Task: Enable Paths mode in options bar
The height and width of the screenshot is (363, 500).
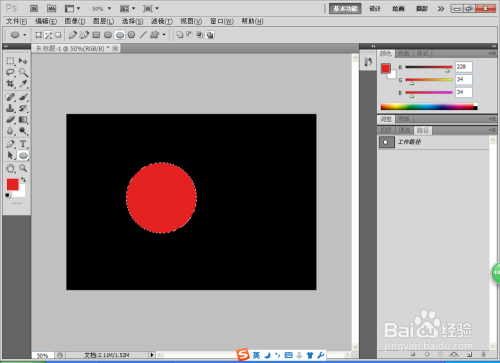Action: click(x=49, y=35)
